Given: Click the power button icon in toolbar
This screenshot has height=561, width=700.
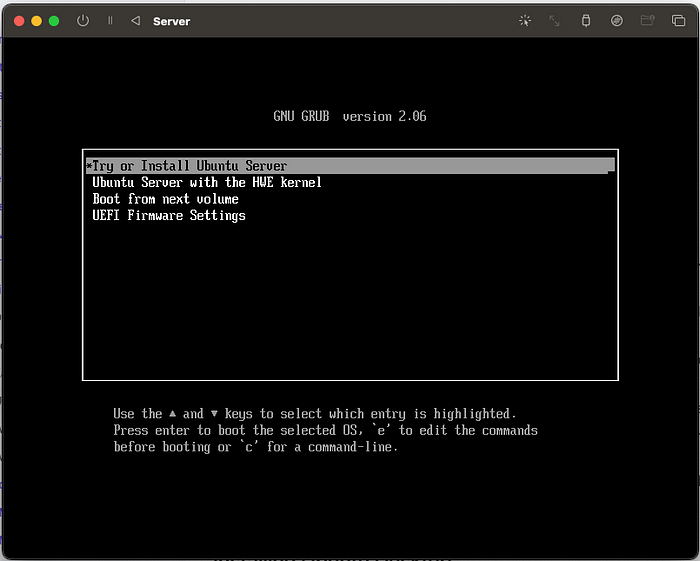Looking at the screenshot, I should [x=83, y=21].
